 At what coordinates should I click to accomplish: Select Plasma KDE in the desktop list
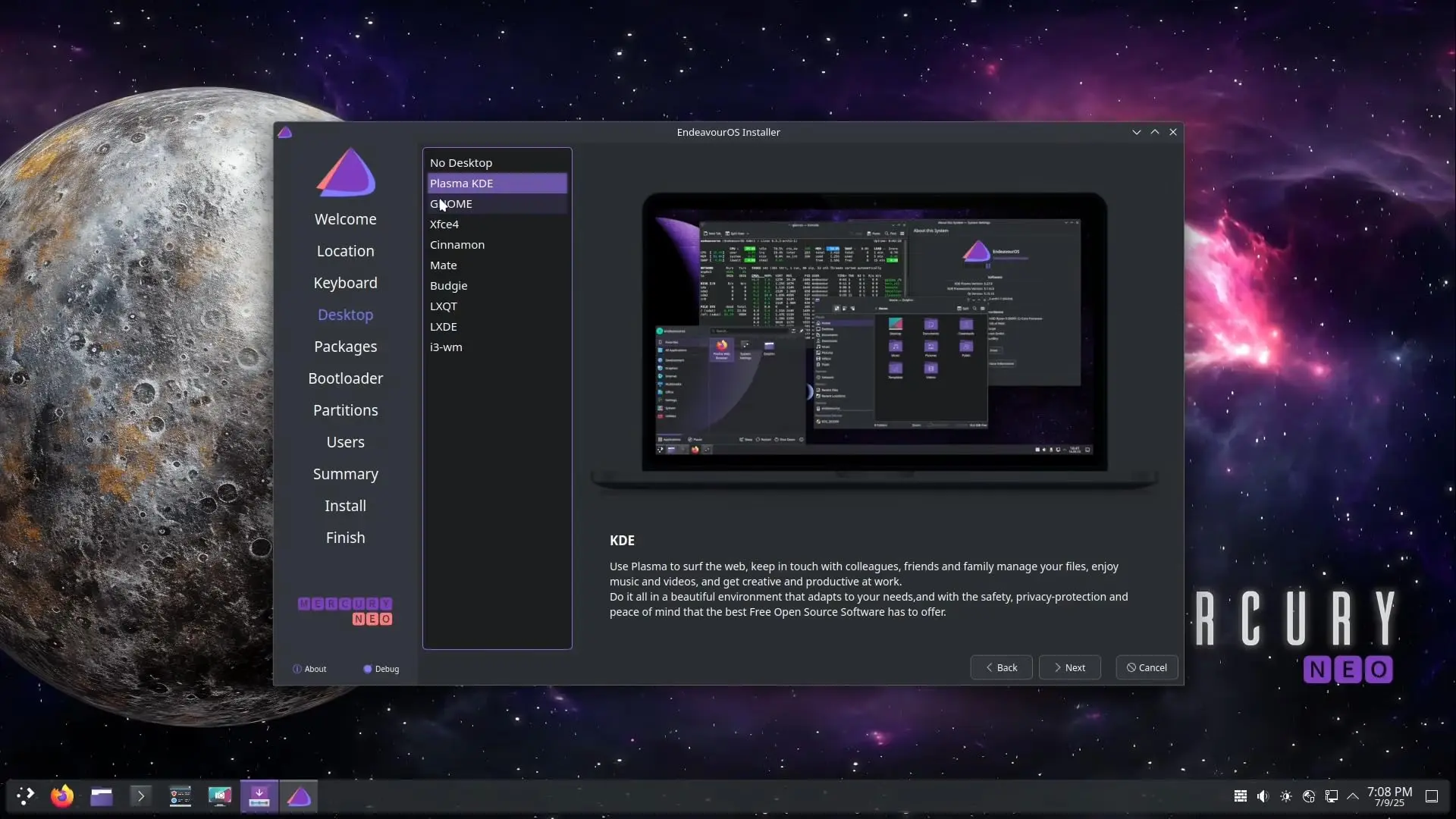497,184
